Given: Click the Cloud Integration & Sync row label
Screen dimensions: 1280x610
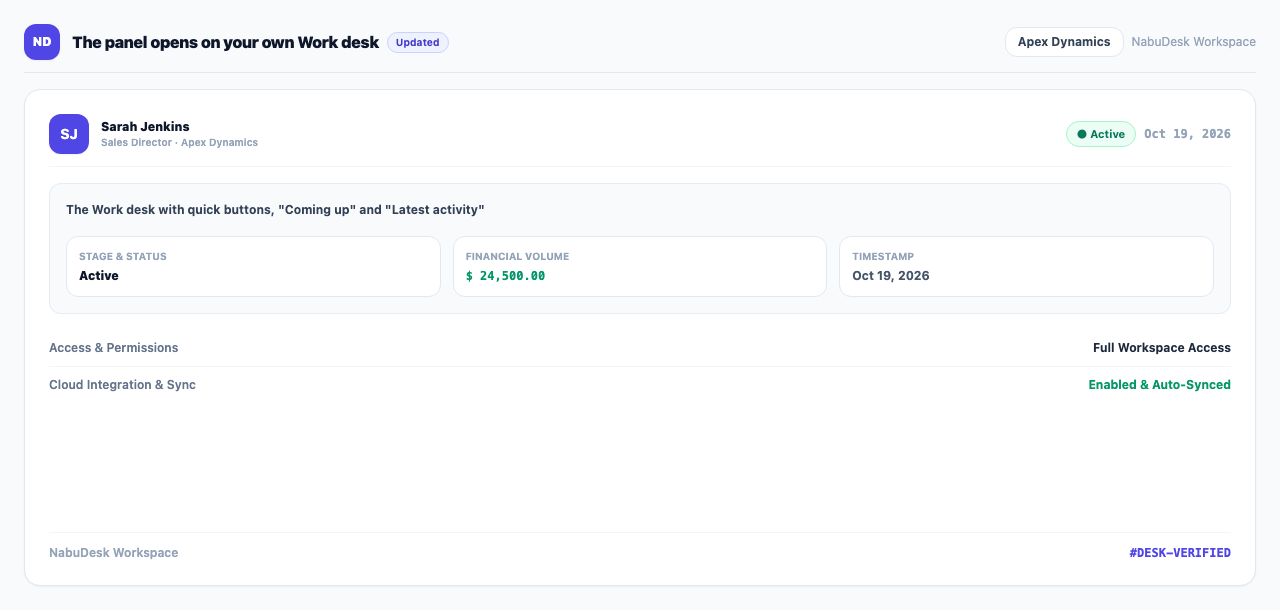Looking at the screenshot, I should (122, 385).
